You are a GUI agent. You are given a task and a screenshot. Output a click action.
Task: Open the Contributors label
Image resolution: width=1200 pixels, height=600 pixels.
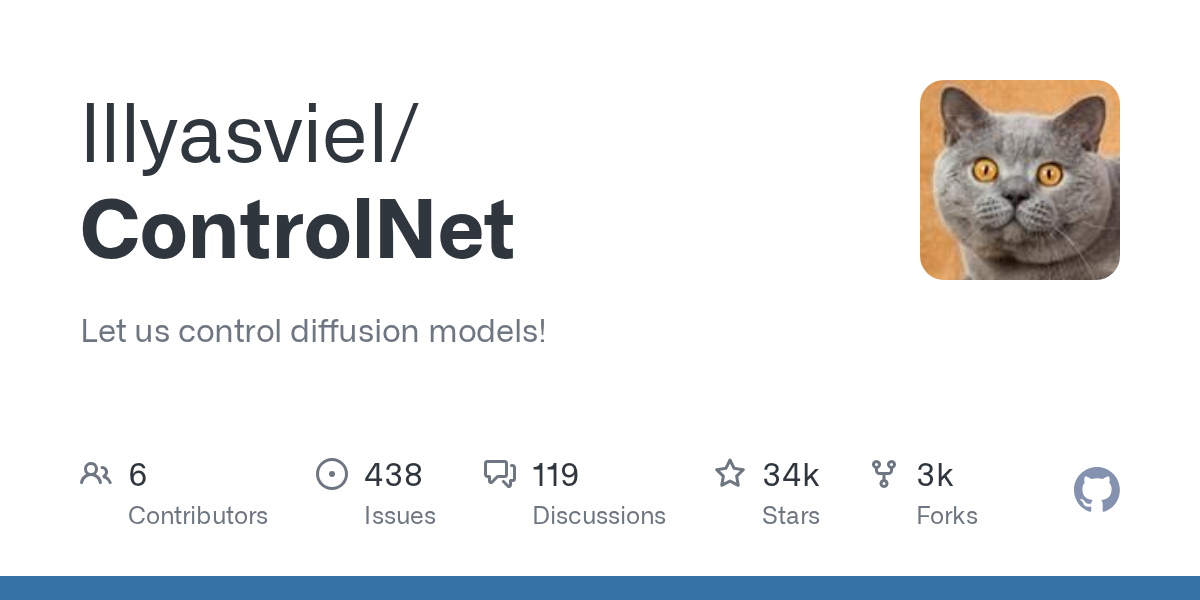[198, 516]
